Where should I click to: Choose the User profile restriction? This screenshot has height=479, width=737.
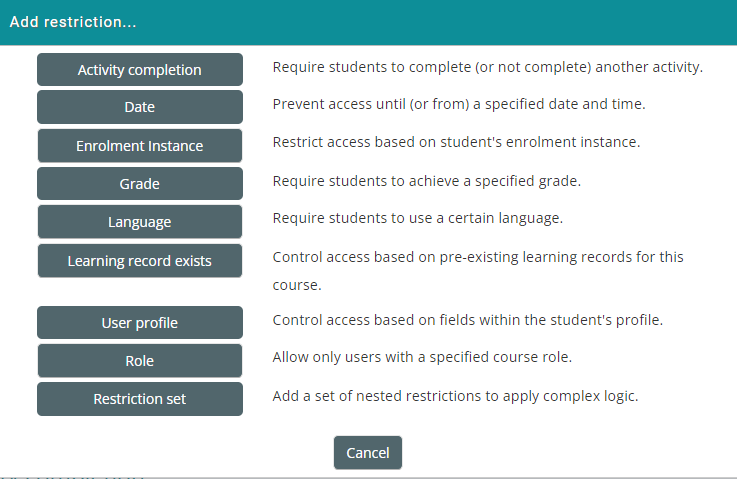point(140,323)
